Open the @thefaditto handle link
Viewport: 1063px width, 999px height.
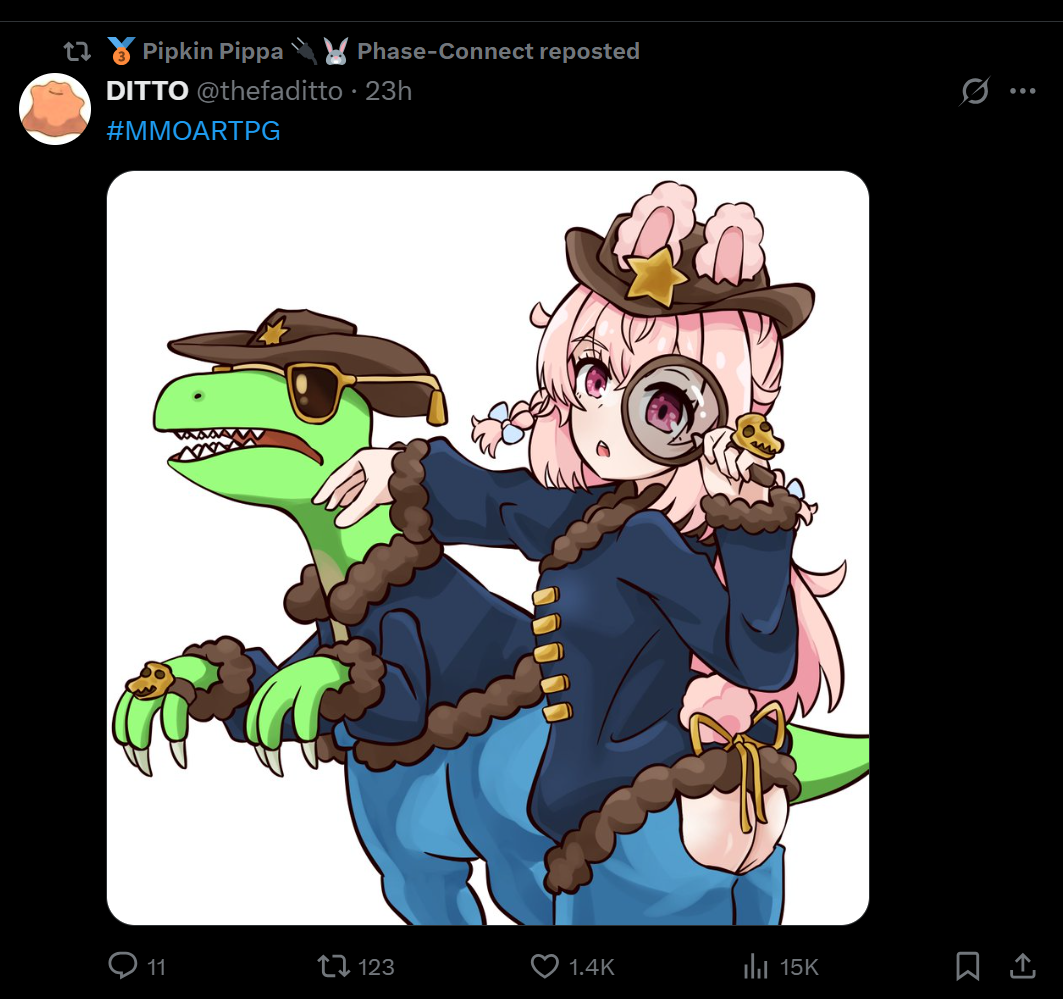point(270,91)
